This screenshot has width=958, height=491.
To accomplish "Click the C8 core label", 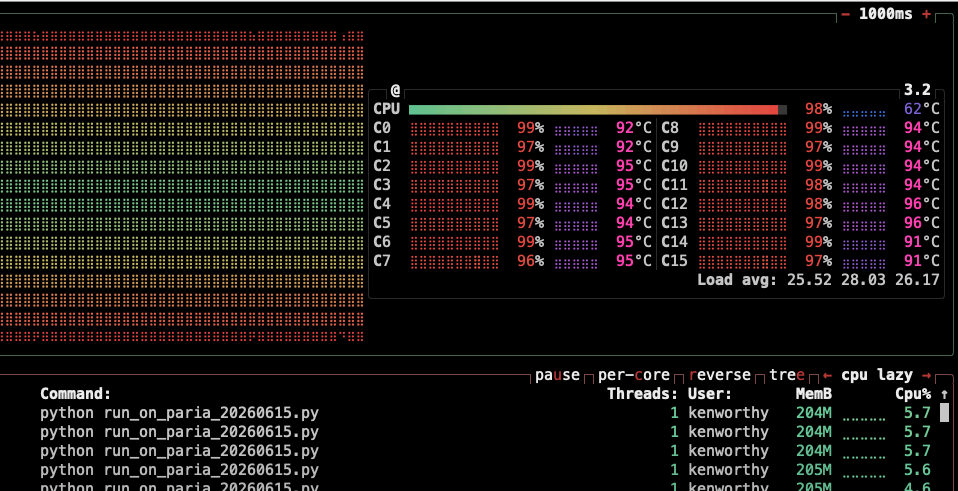I will pyautogui.click(x=670, y=128).
